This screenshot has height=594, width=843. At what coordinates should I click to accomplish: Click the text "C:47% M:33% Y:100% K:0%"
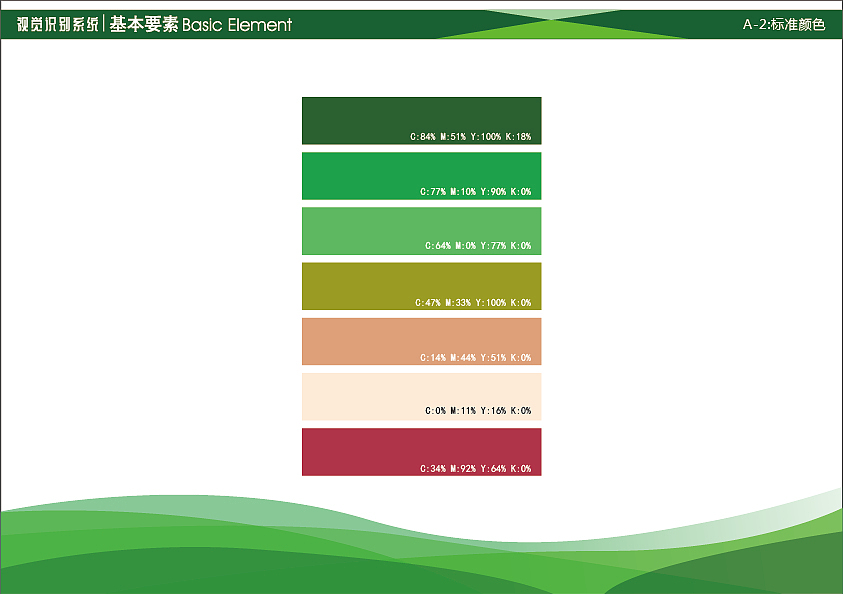pos(473,303)
